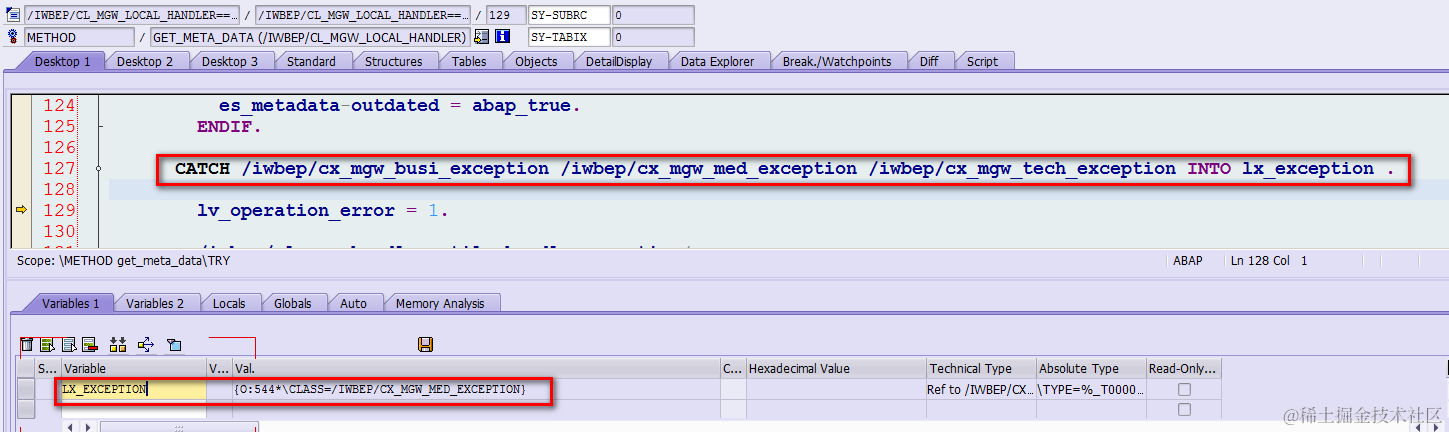Click the line number 129 field
This screenshot has height=432, width=1449.
tap(504, 15)
